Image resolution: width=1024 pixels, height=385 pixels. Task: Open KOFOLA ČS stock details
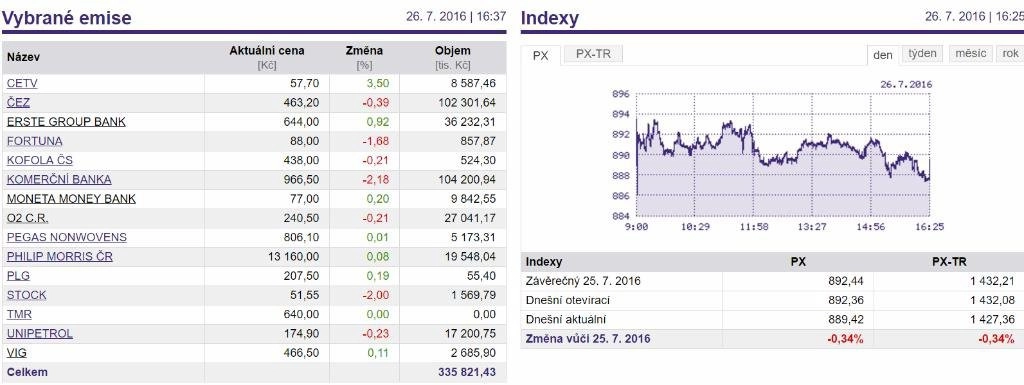(40, 161)
